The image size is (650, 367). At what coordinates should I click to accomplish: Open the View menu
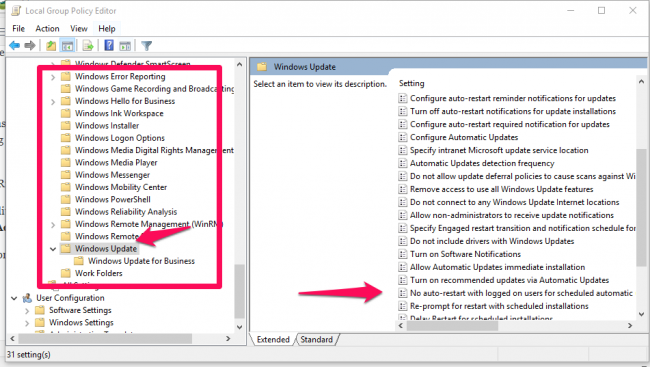(x=79, y=29)
